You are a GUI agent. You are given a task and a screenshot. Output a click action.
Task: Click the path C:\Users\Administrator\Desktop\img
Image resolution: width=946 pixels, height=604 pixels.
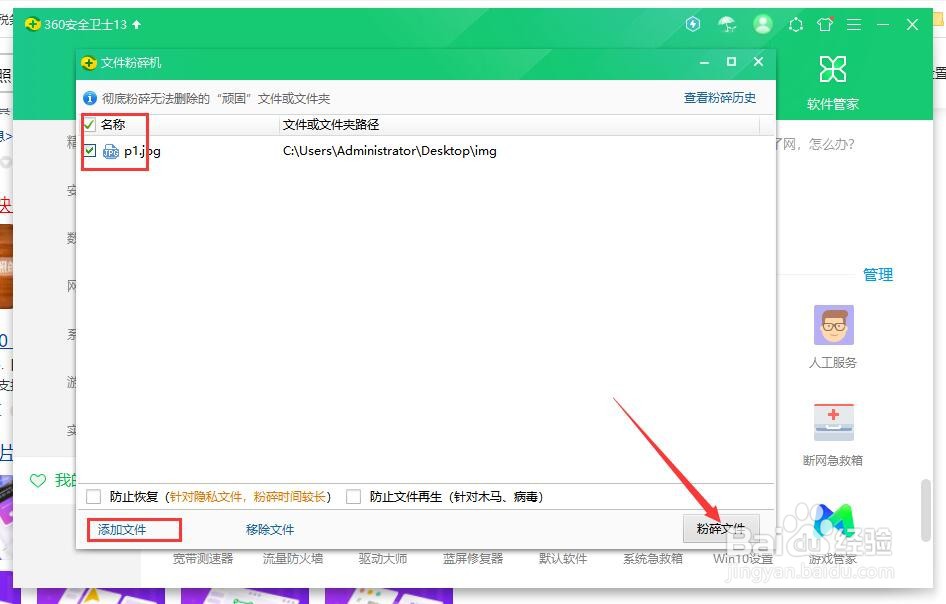tap(390, 151)
